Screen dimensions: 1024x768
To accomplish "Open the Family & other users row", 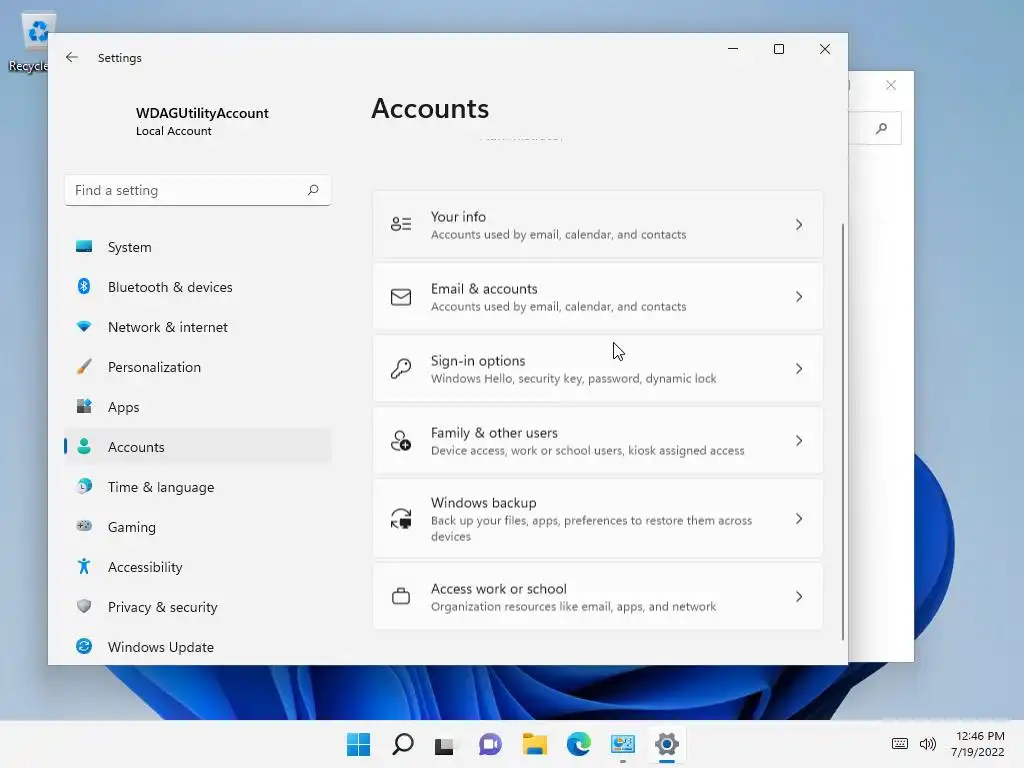I will [598, 441].
